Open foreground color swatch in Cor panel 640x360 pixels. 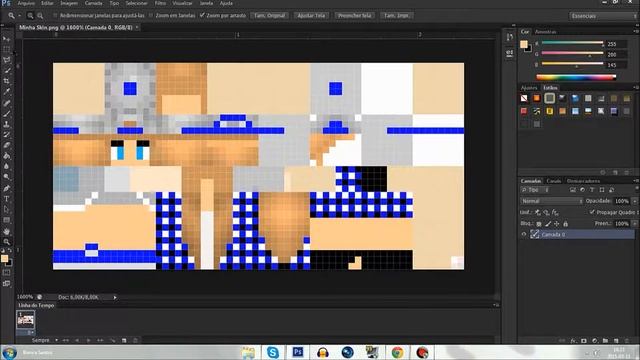(x=524, y=44)
